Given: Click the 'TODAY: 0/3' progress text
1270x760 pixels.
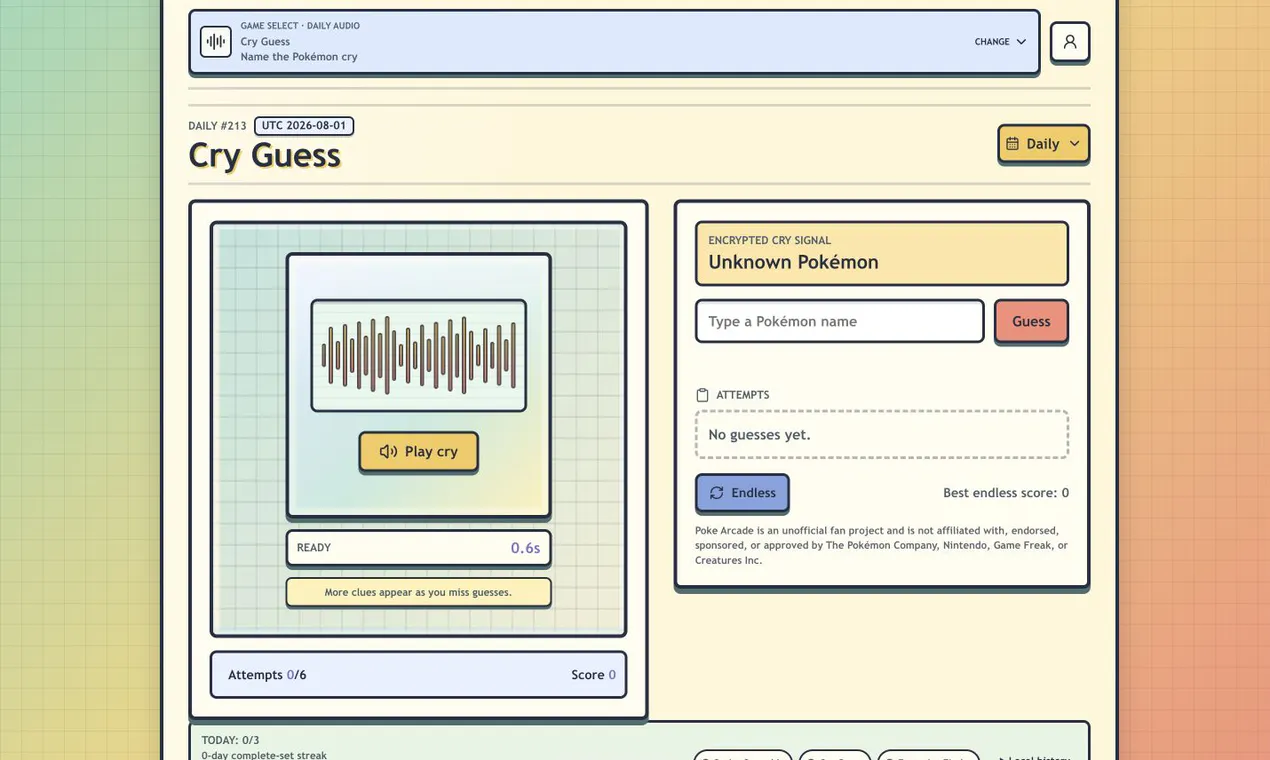Looking at the screenshot, I should coord(231,741).
